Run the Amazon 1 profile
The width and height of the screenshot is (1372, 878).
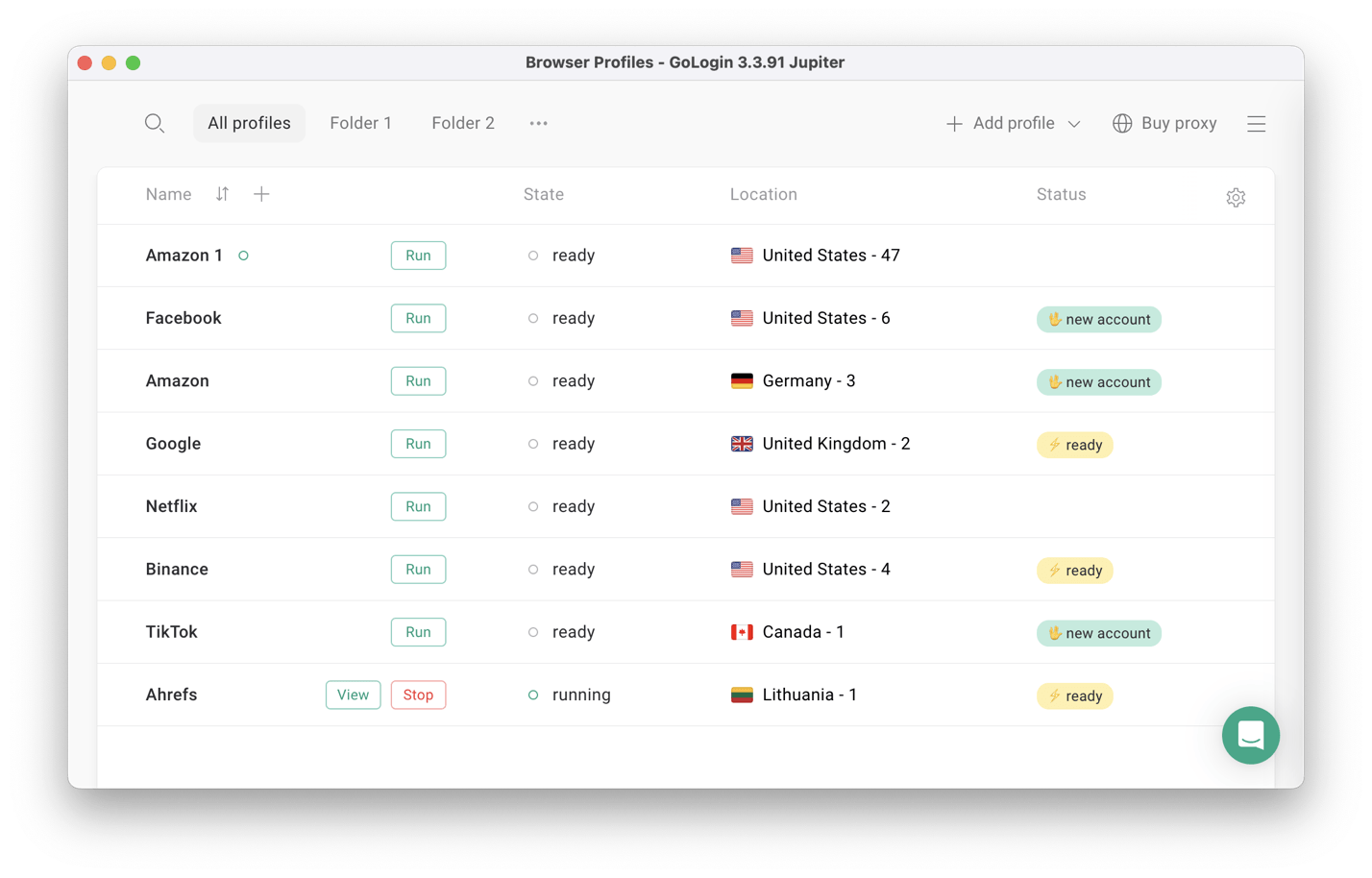point(418,256)
